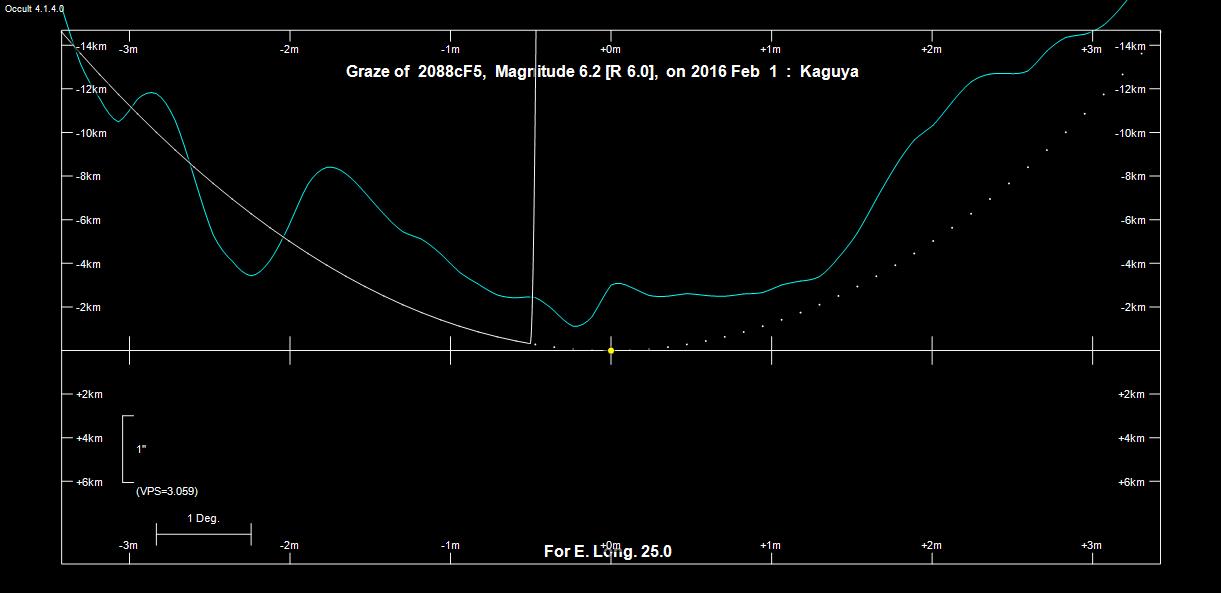This screenshot has width=1221, height=593.
Task: Click the +2km label on the right axis
Action: coord(1131,394)
